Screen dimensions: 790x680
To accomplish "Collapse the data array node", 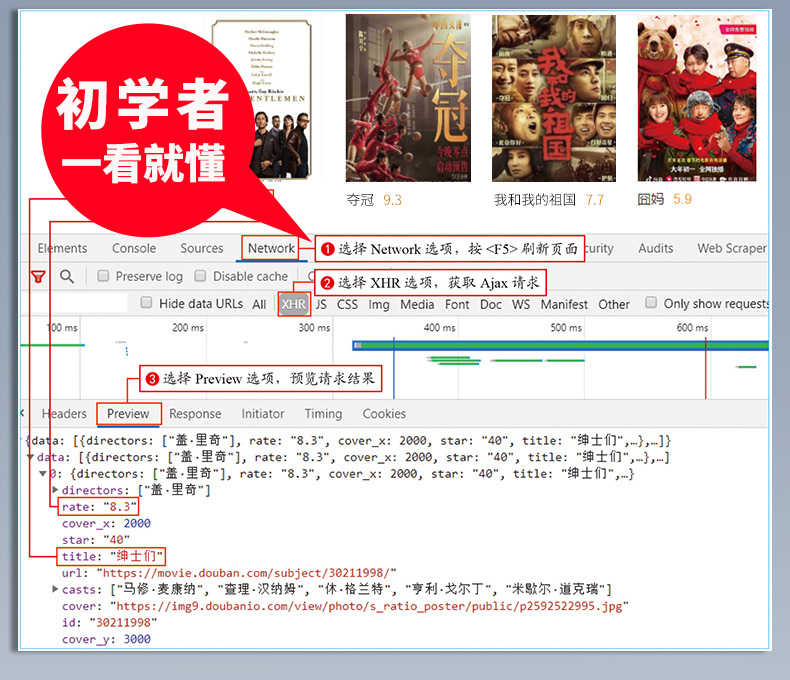I will tap(31, 457).
